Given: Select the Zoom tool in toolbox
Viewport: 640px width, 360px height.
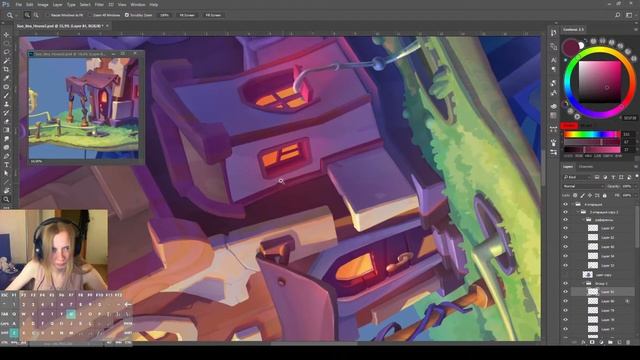Looking at the screenshot, I should coord(6,199).
